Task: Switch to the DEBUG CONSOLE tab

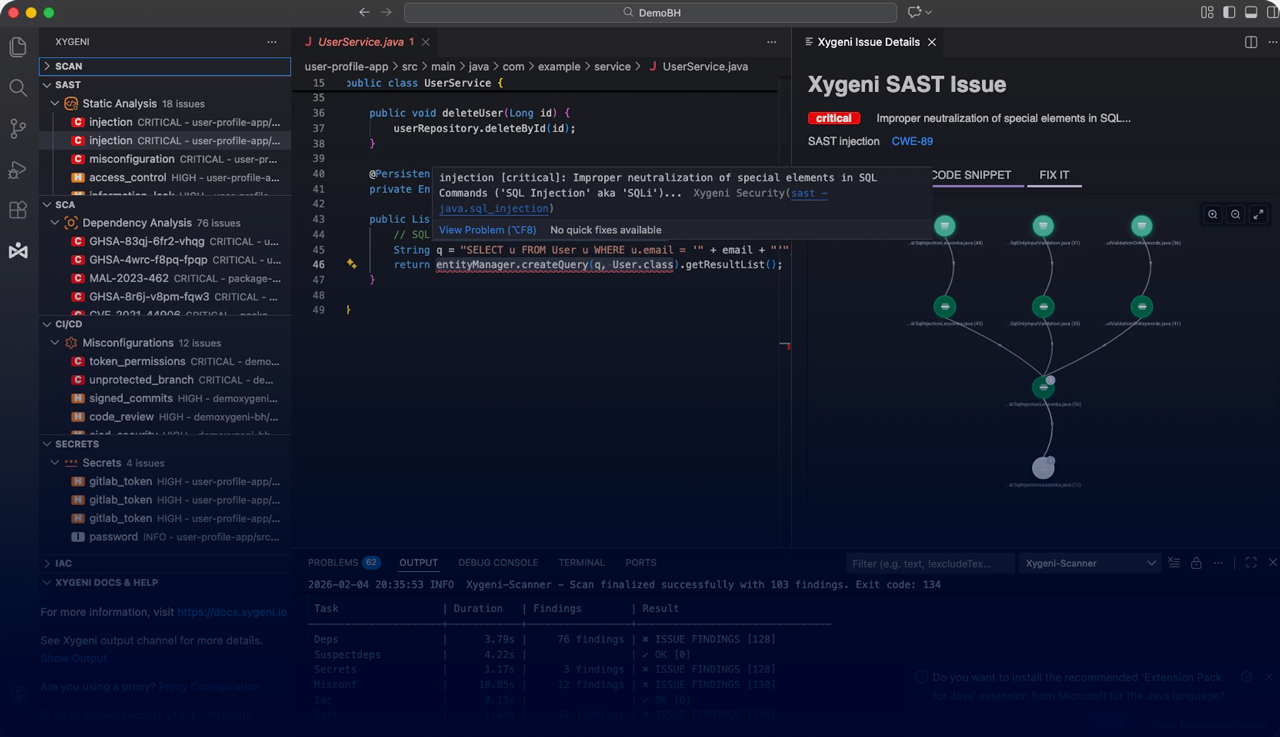Action: 498,563
